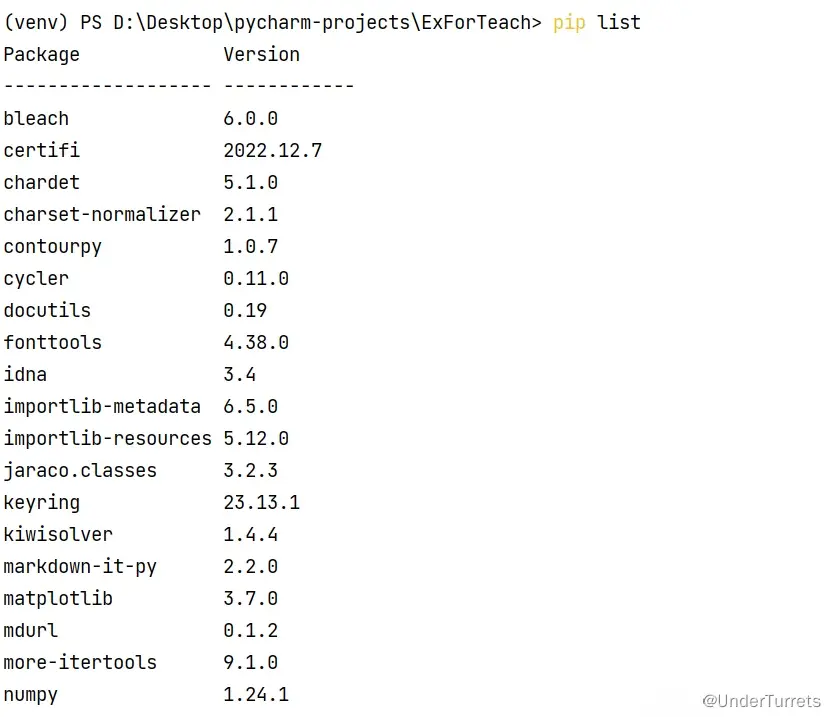Click the 'importlib-resources' package entry
Viewport: 836px width, 717px height.
click(x=107, y=438)
